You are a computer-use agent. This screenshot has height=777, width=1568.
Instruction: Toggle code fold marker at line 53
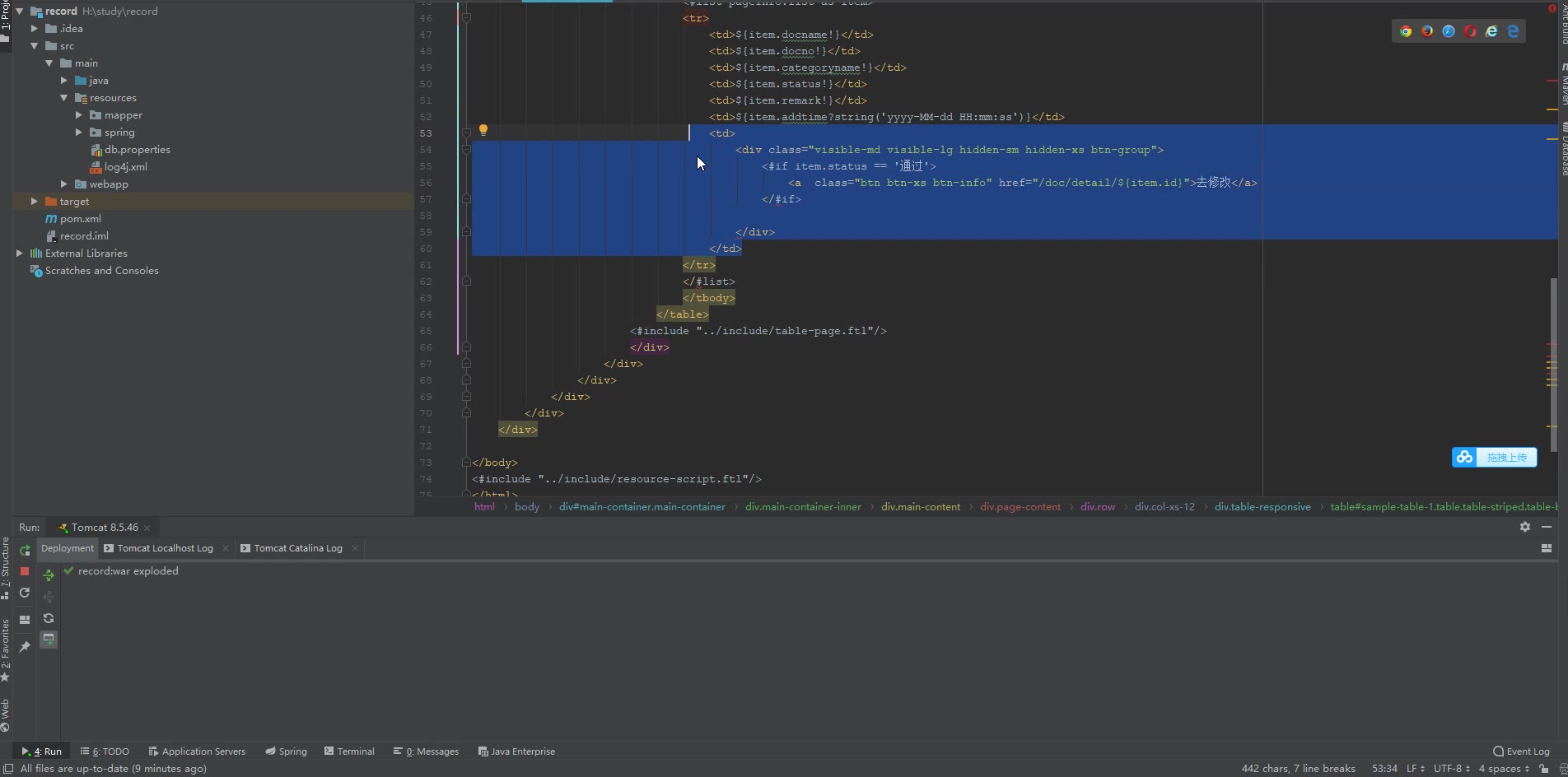pyautogui.click(x=466, y=133)
